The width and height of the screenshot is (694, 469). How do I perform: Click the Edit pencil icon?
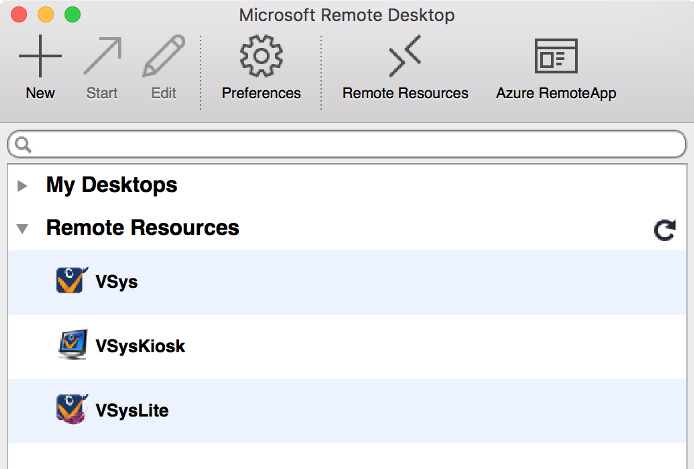[x=163, y=57]
